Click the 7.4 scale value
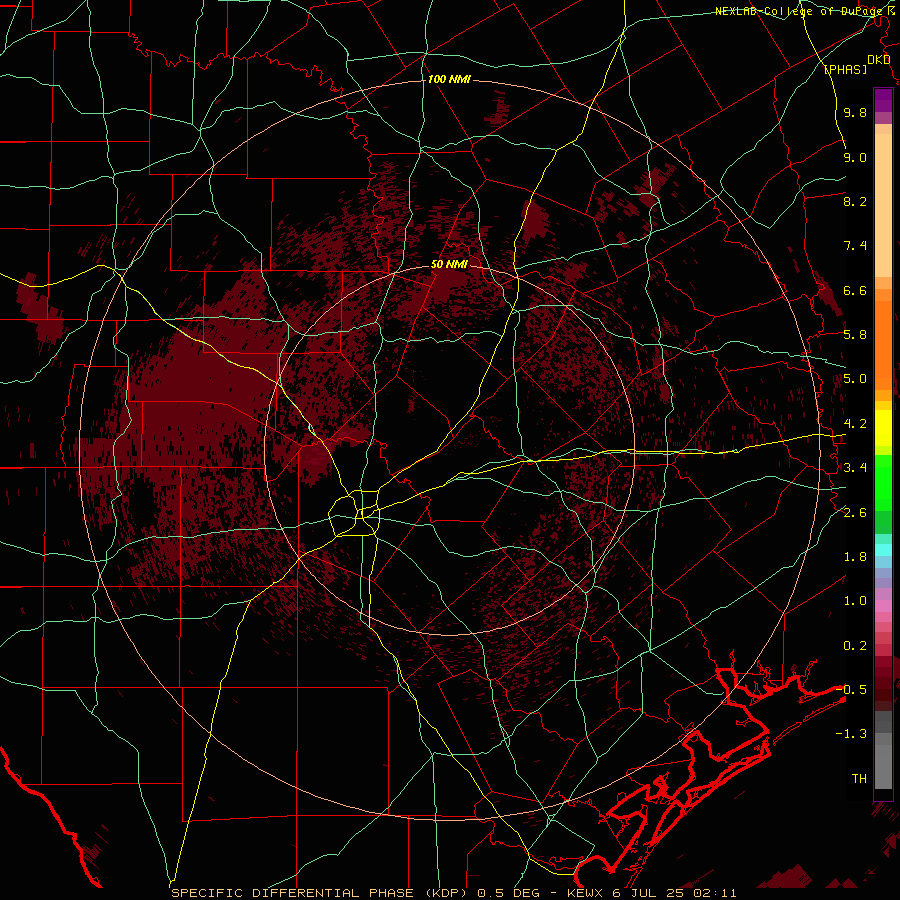 (x=855, y=246)
